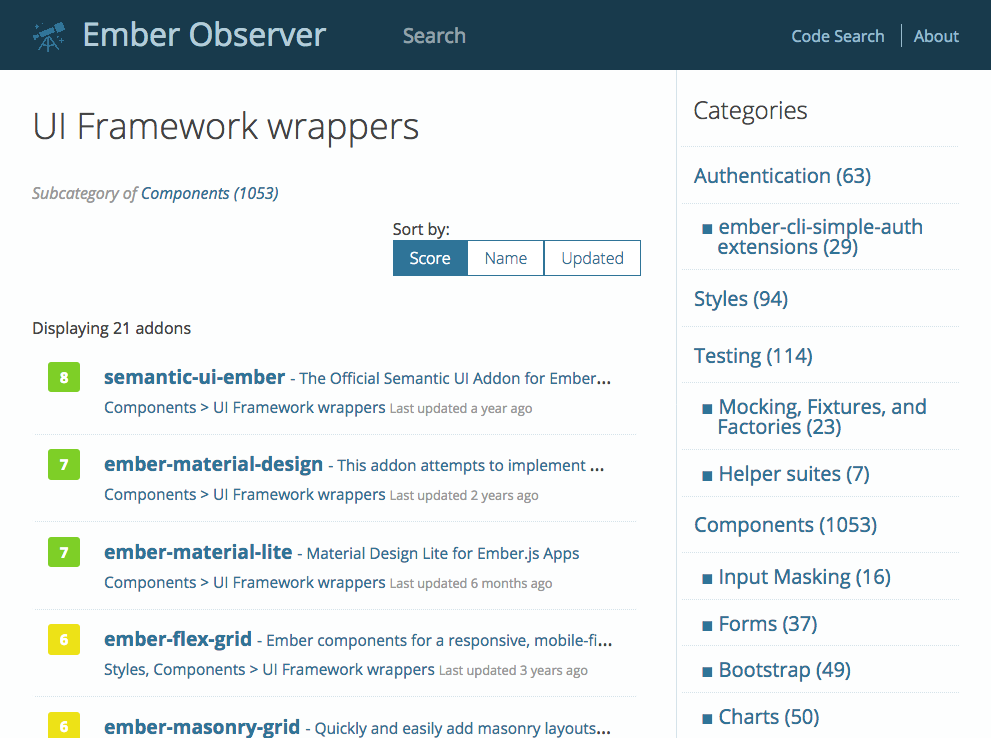Open the Ember Observer home title link
Viewport: 991px width, 738px height.
coord(204,35)
